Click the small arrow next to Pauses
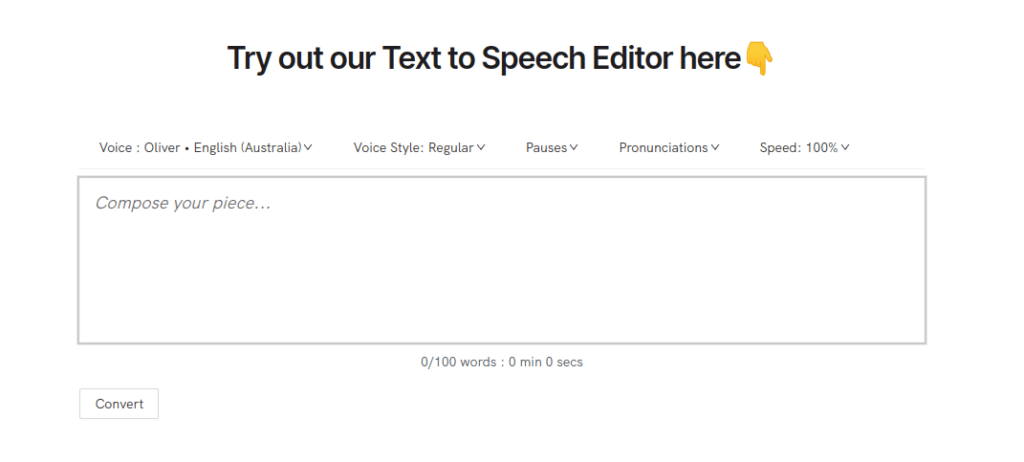 pos(573,148)
